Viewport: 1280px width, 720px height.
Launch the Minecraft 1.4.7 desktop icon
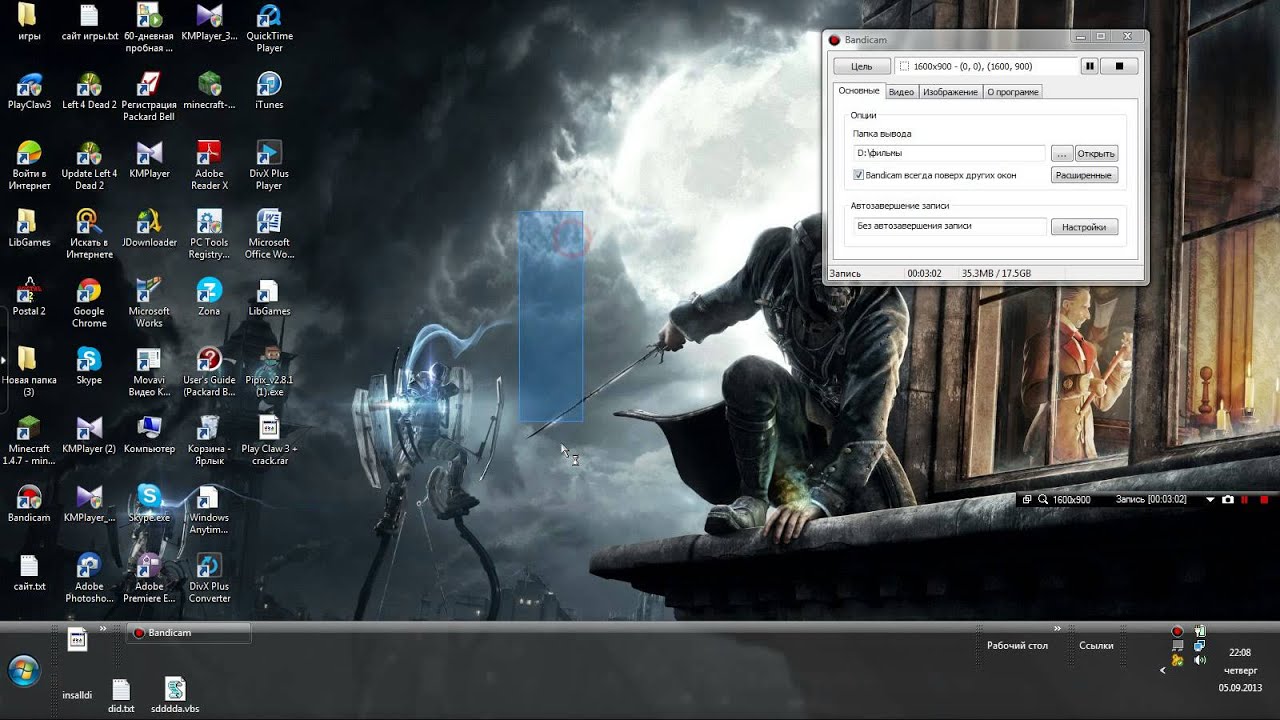[29, 440]
